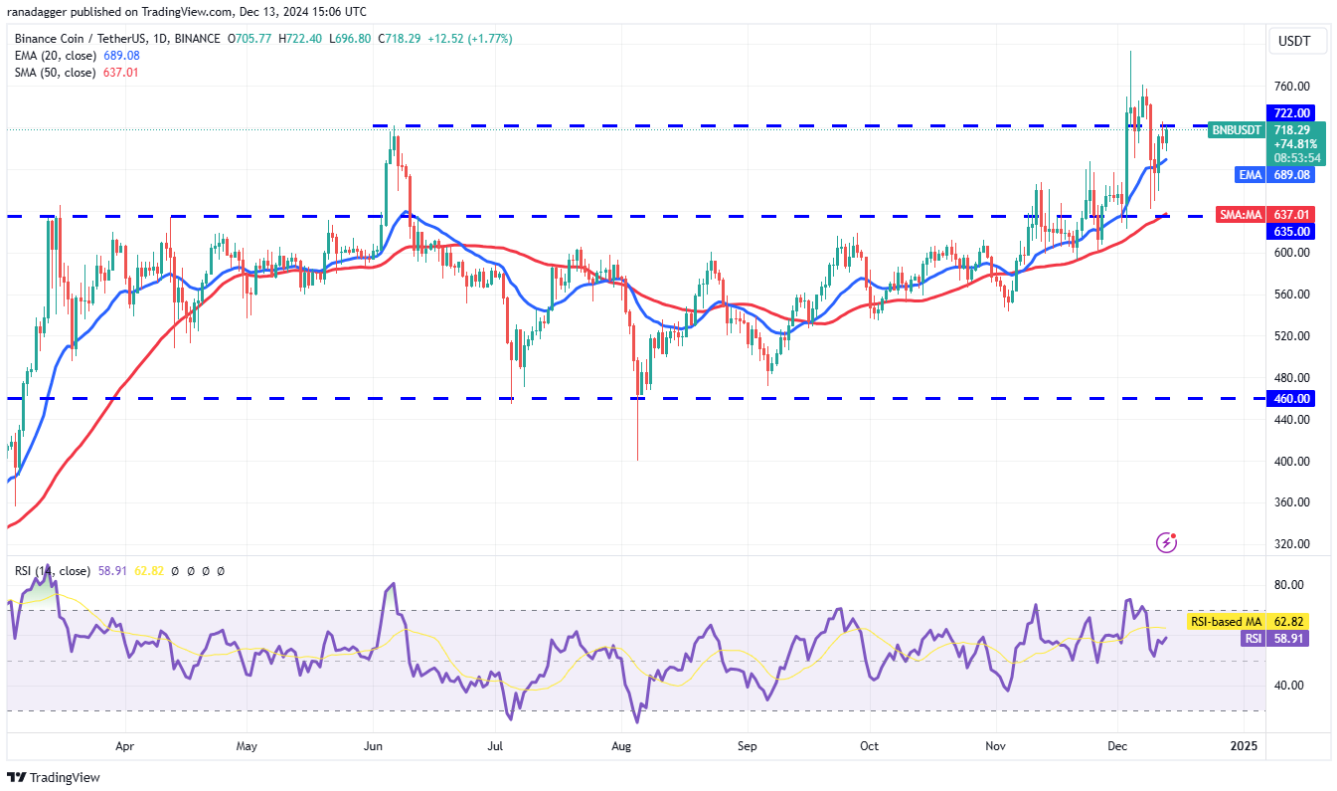Screen dimensions: 1337x791
Task: Click the Dec label on time axis
Action: tap(1118, 746)
